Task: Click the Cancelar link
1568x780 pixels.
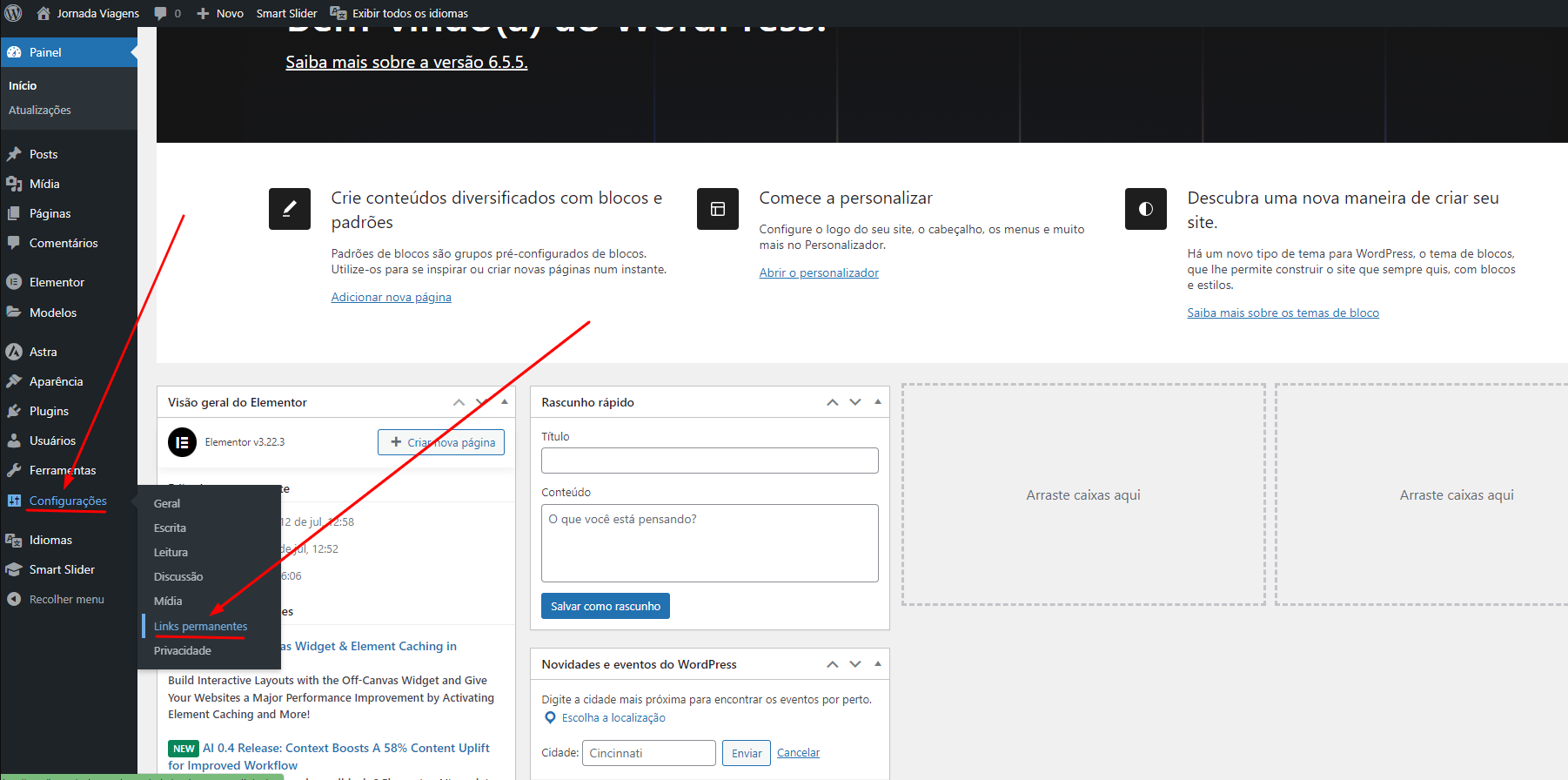Action: [798, 753]
